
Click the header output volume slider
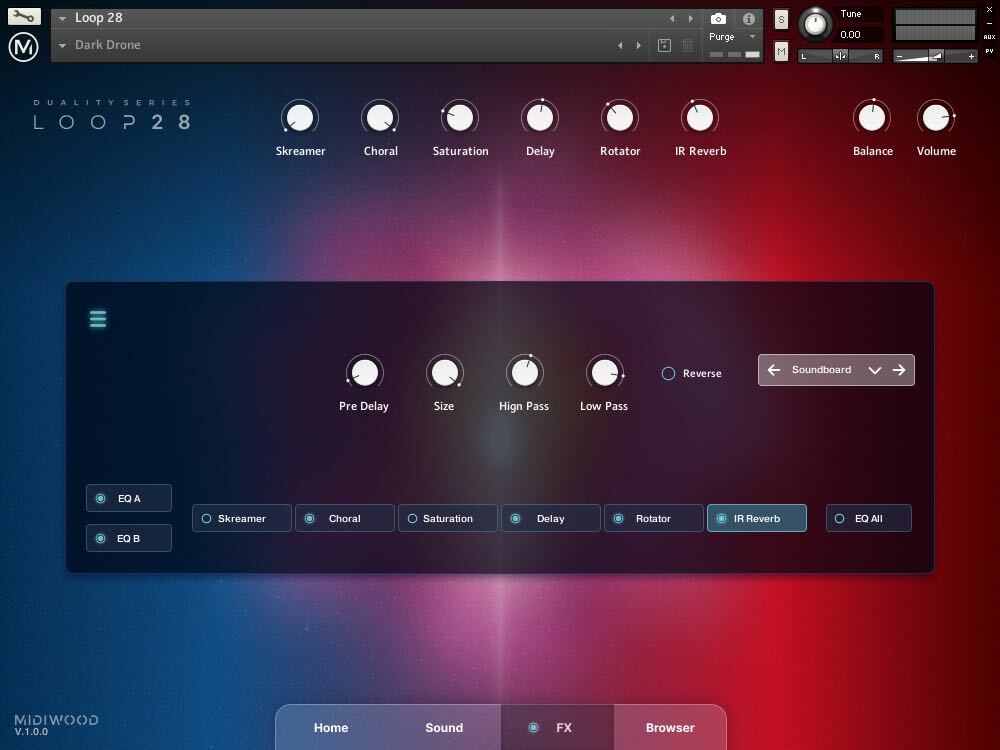[935, 57]
